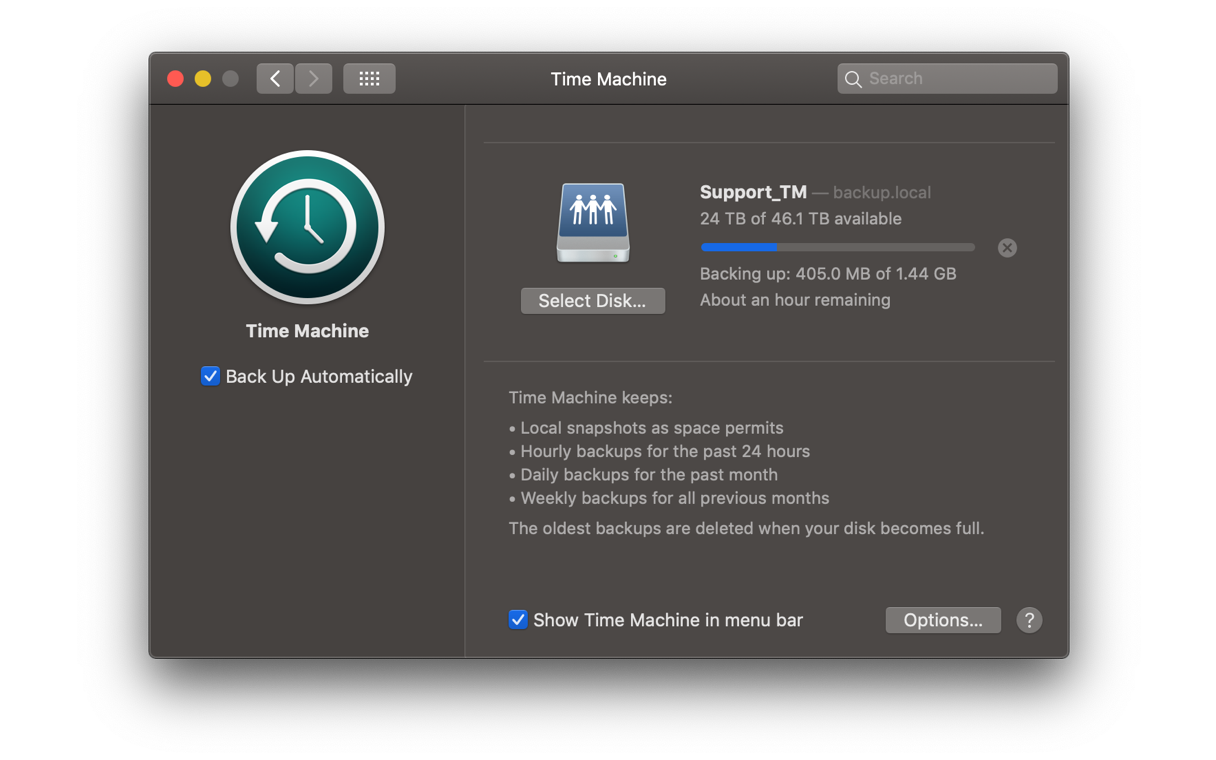Screen dimensions: 1216x760
Task: Click the magnifying glass search icon
Action: pos(853,79)
